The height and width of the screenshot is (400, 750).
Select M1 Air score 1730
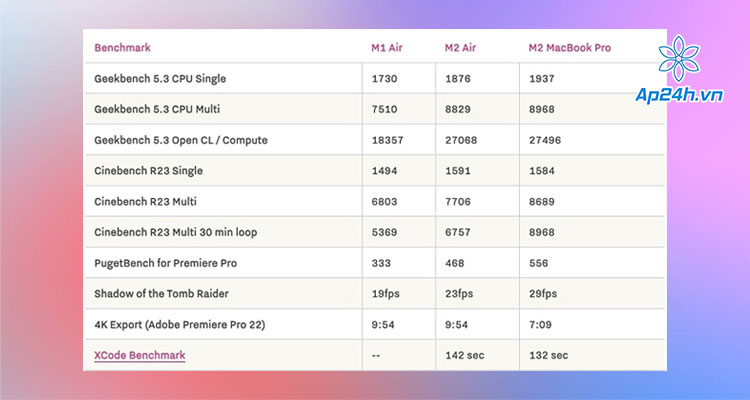(385, 78)
